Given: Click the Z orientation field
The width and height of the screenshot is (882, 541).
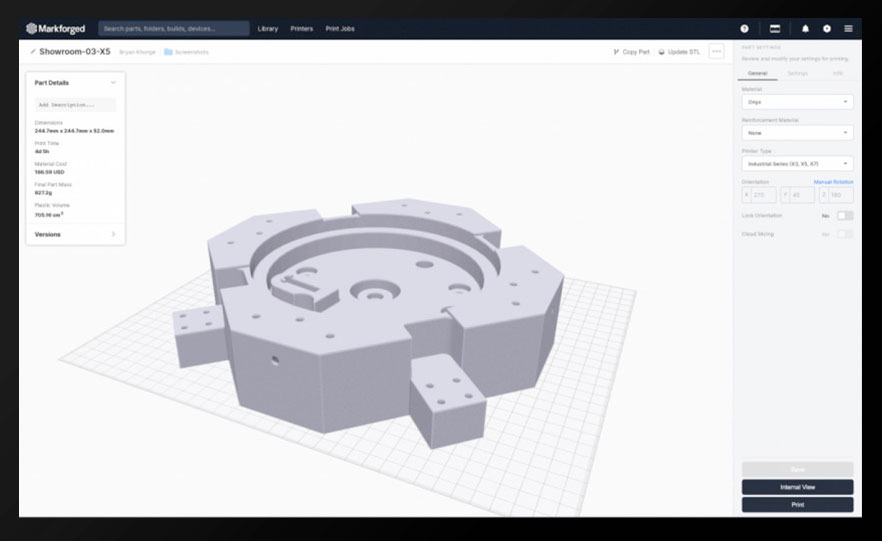Looking at the screenshot, I should (x=836, y=195).
